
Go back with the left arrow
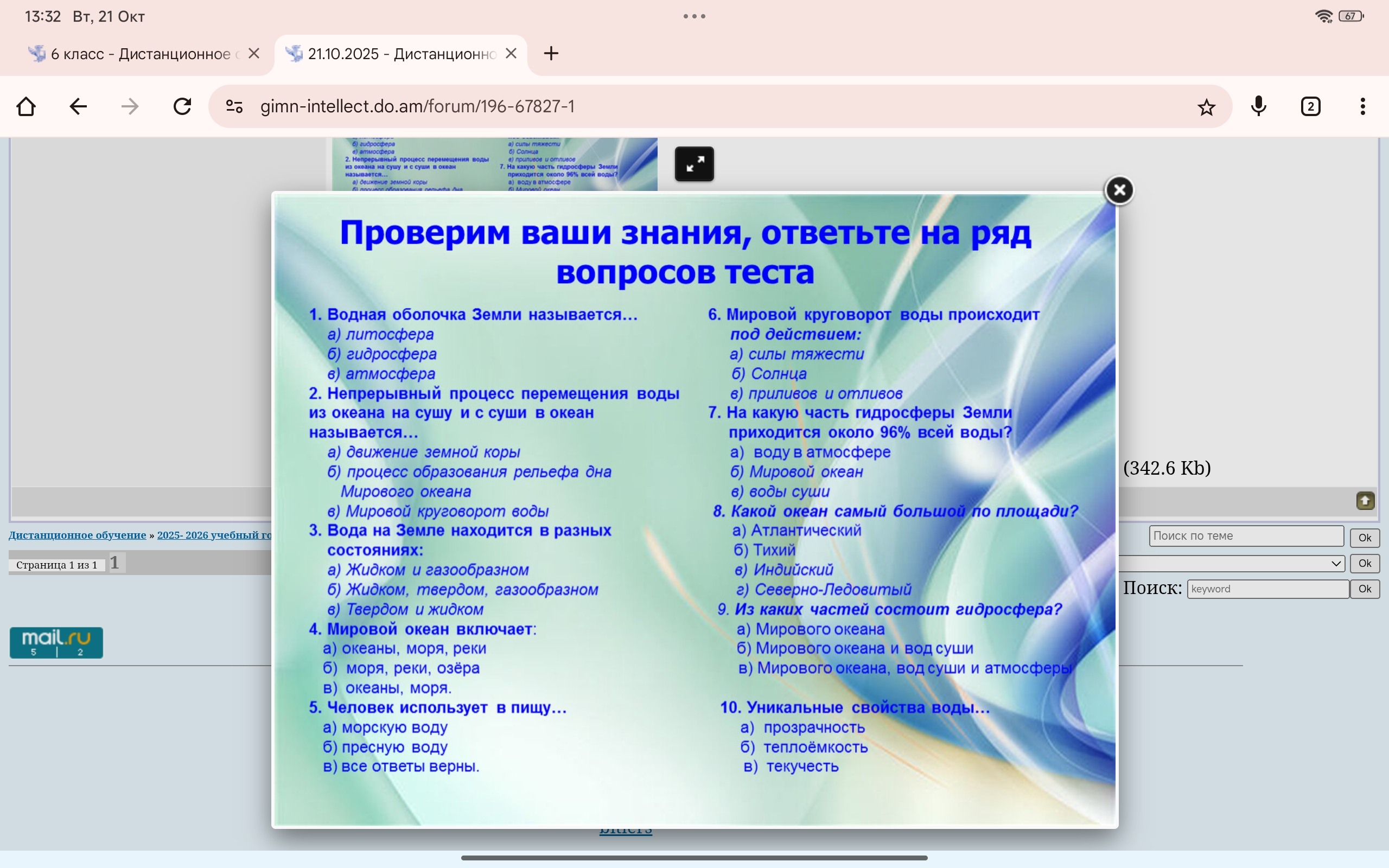pos(78,107)
